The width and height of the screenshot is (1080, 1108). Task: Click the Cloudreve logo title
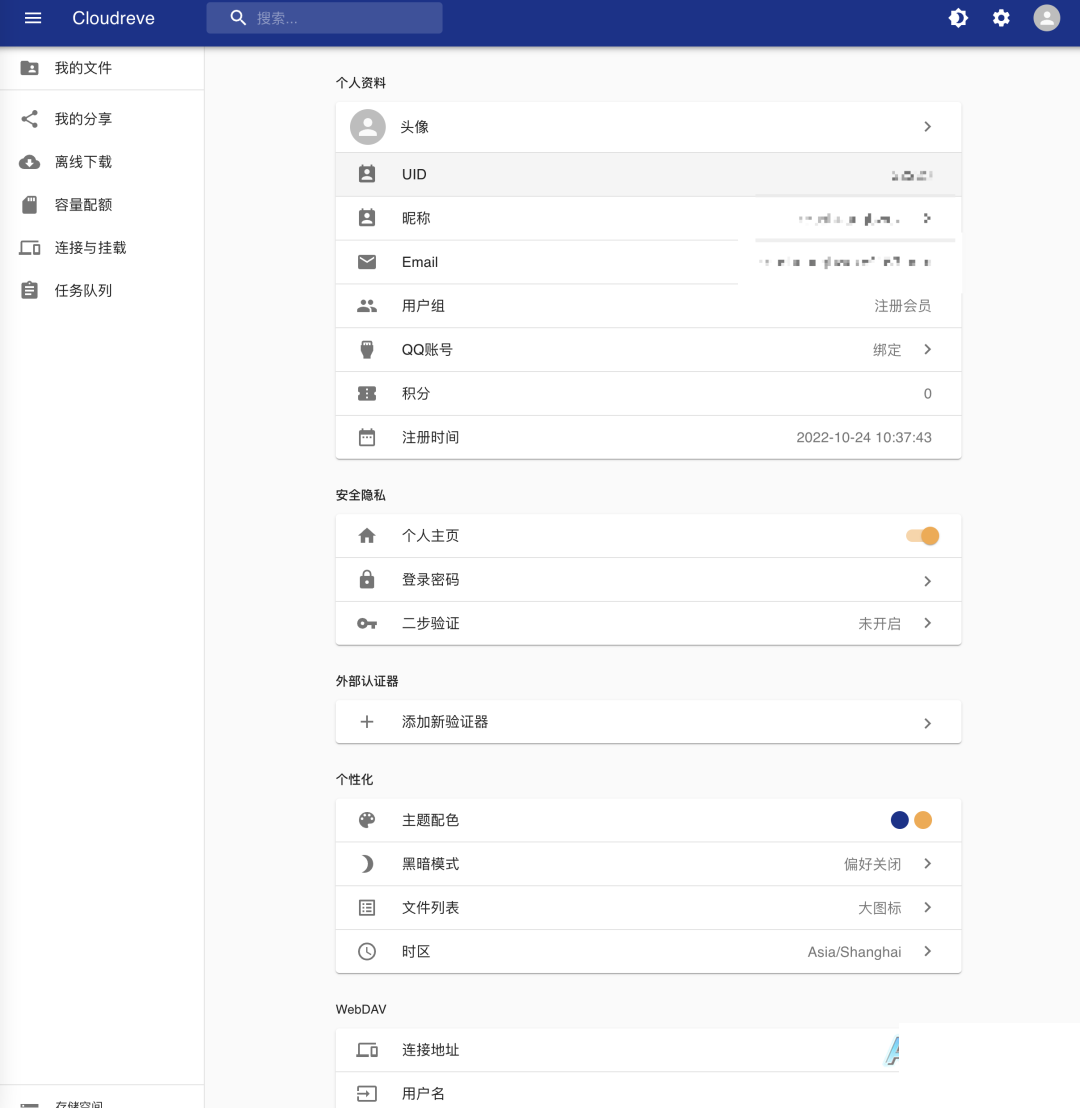click(x=113, y=18)
